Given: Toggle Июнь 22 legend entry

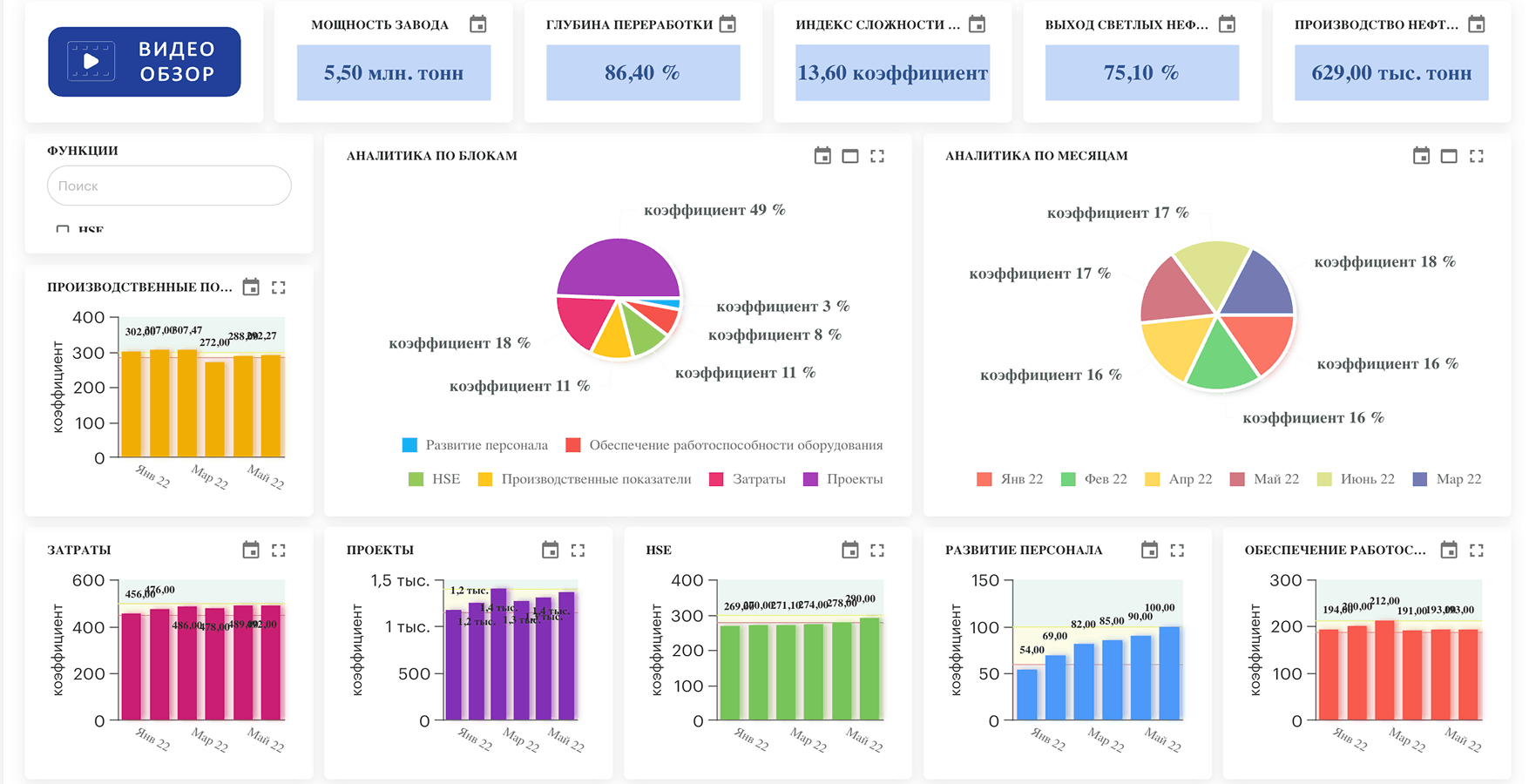Looking at the screenshot, I should pyautogui.click(x=1356, y=479).
